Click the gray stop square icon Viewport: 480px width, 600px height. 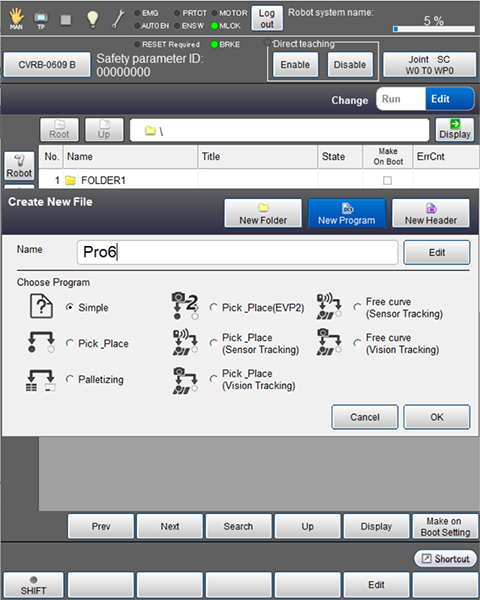(66, 20)
